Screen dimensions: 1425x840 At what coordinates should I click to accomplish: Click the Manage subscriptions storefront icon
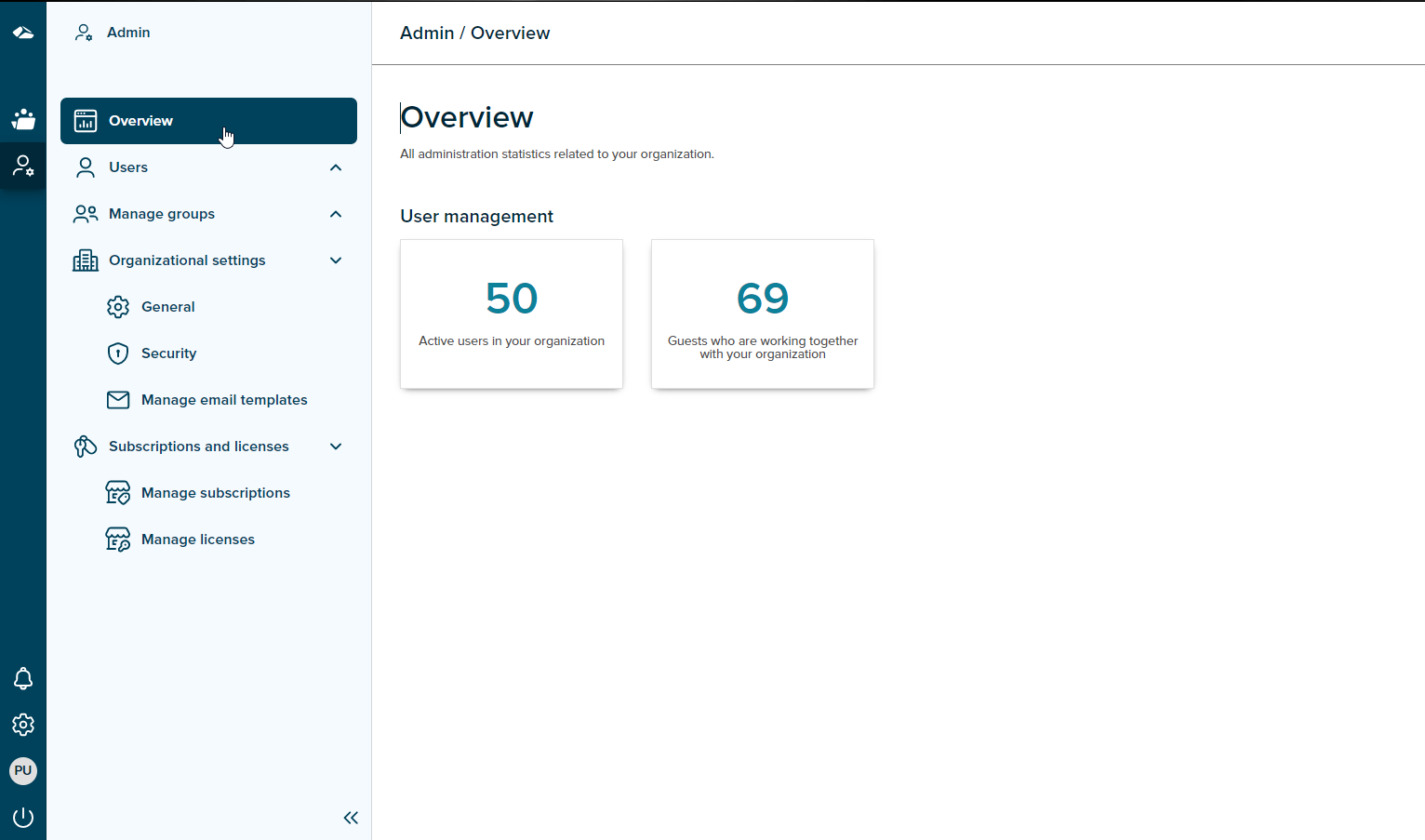[118, 492]
